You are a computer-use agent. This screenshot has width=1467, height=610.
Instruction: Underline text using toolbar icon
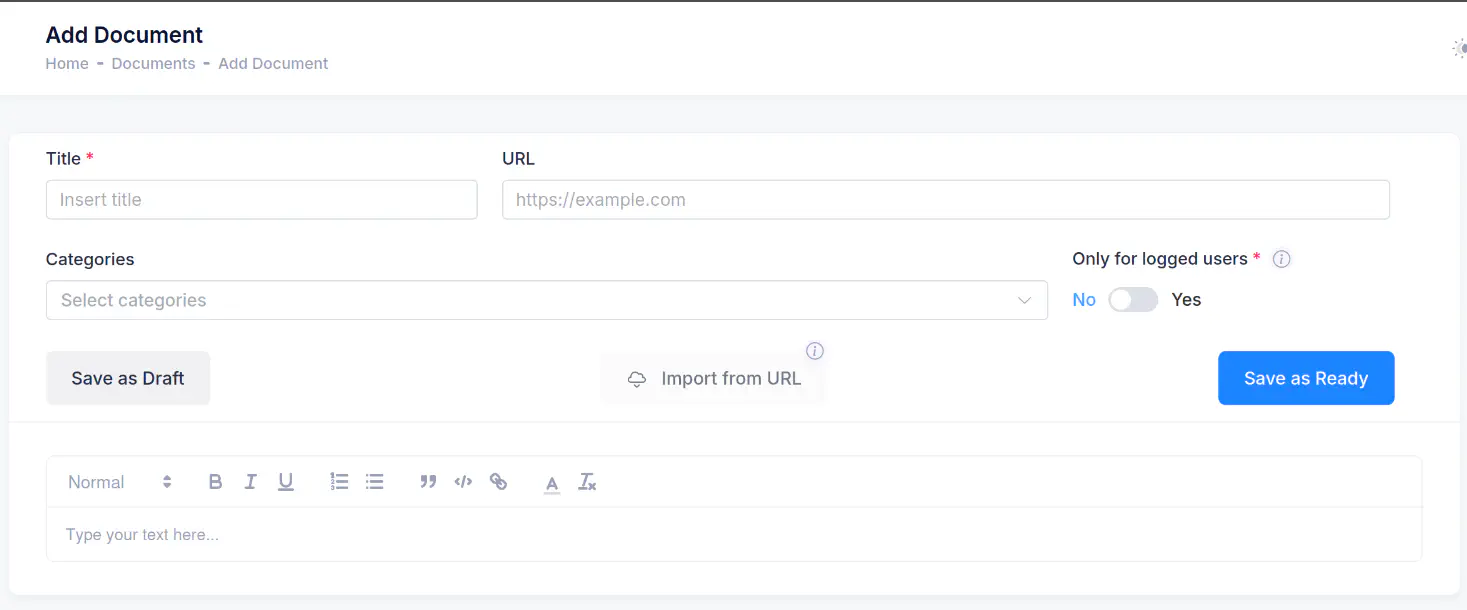[286, 482]
